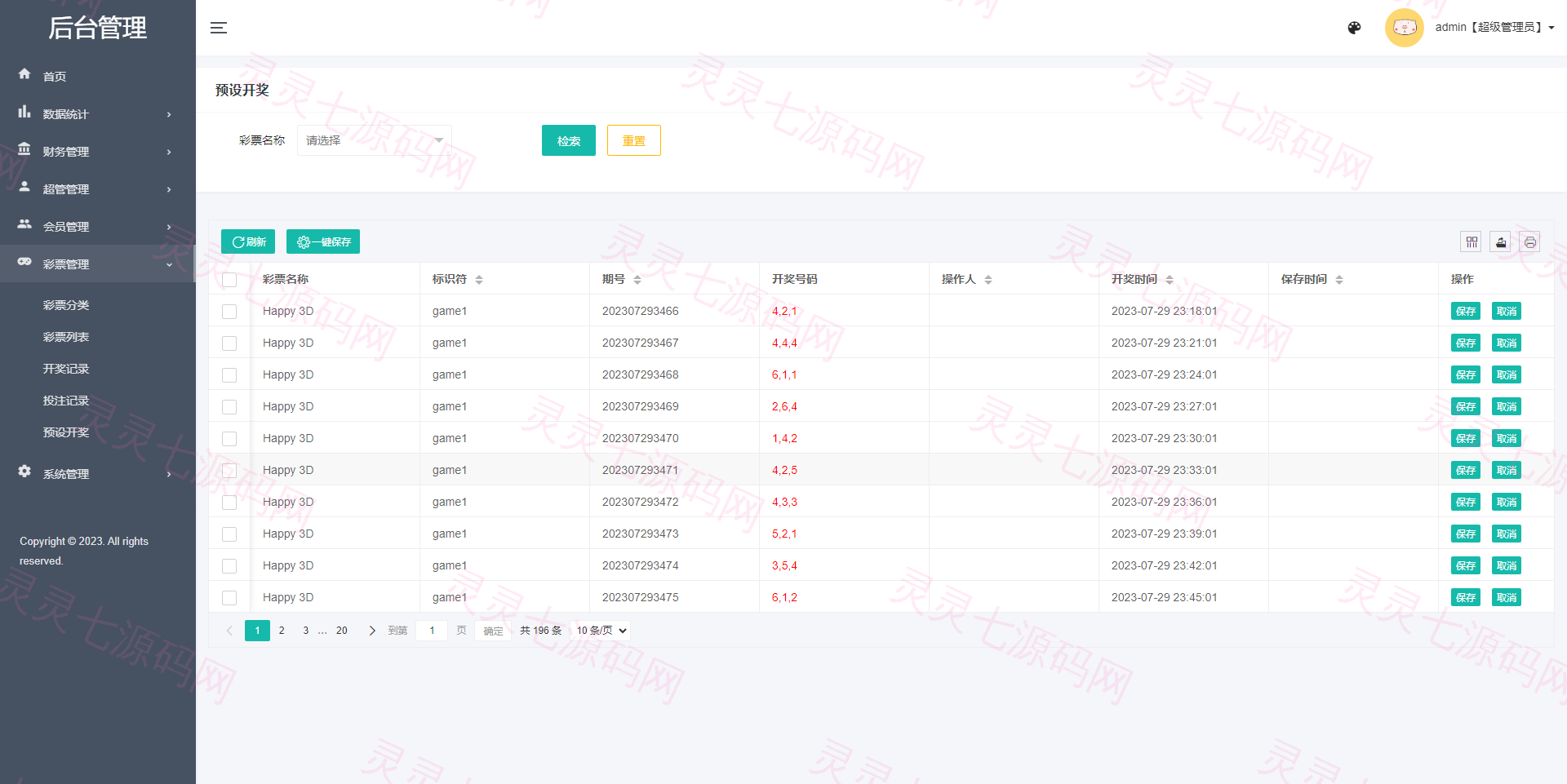Check the row for period 202307293473

[229, 534]
